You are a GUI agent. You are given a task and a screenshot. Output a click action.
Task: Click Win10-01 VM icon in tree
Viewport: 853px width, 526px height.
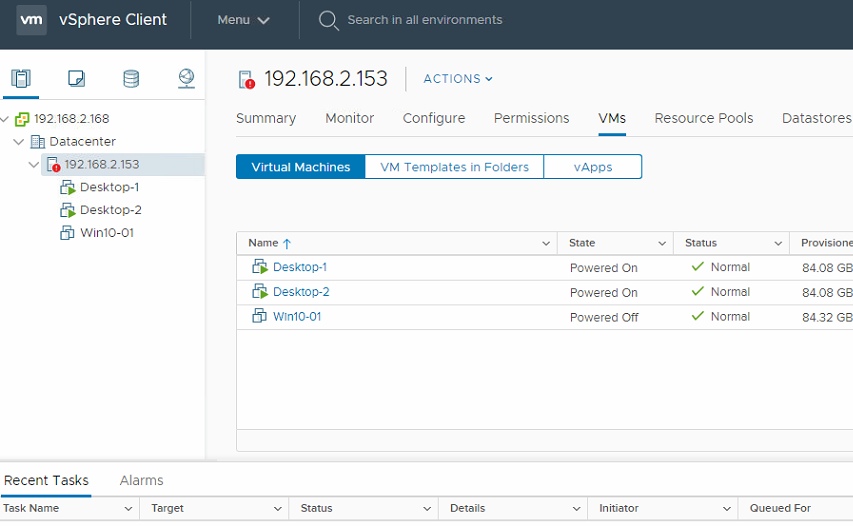[67, 233]
